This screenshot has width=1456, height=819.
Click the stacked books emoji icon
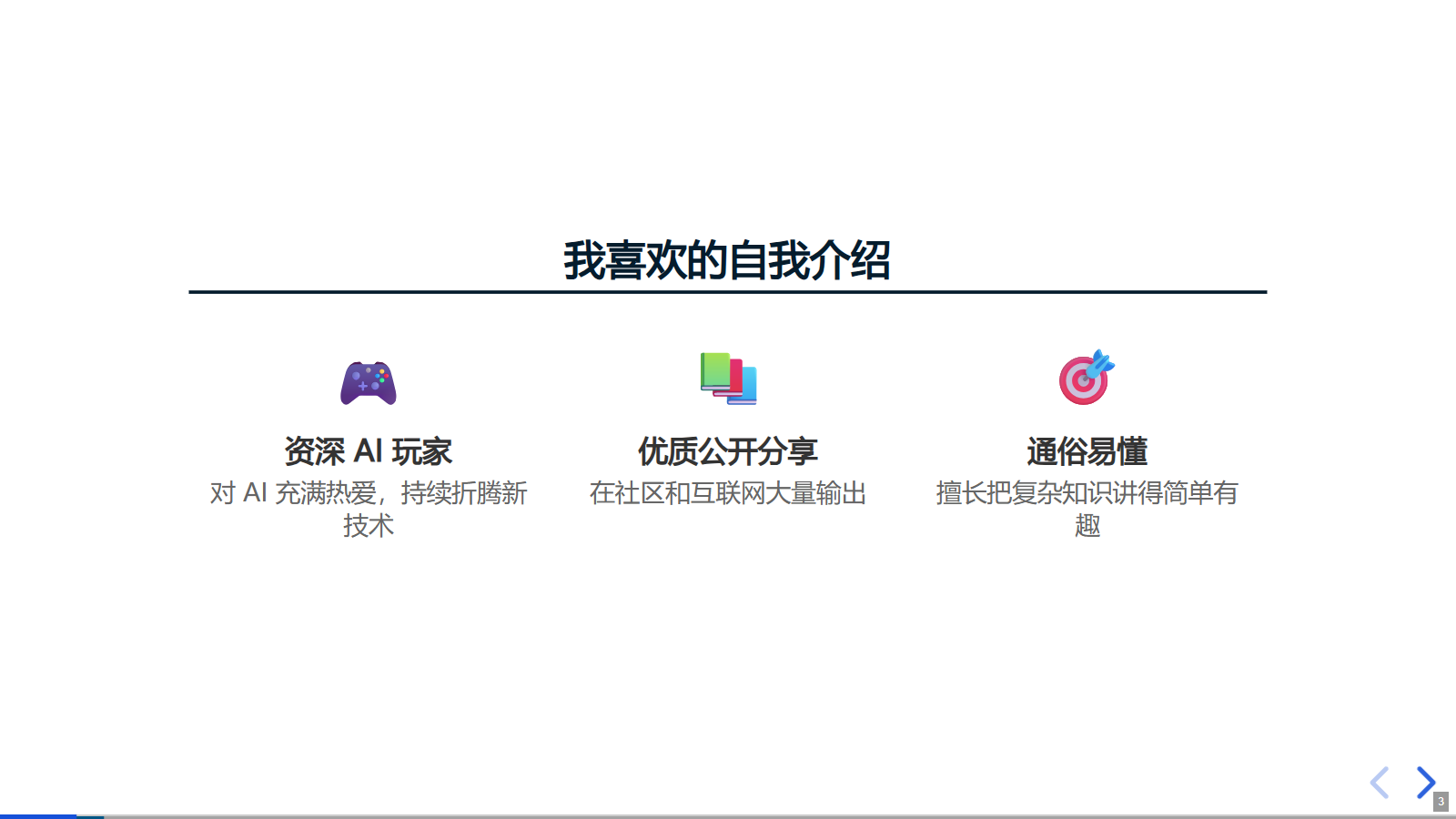click(728, 378)
